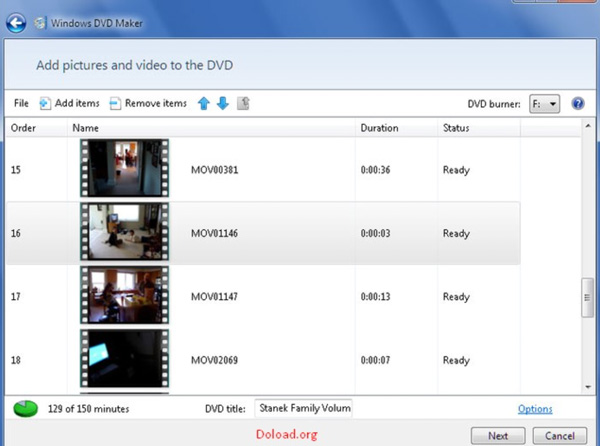The height and width of the screenshot is (446, 600).
Task: Click into the DVD title field
Action: pos(303,409)
